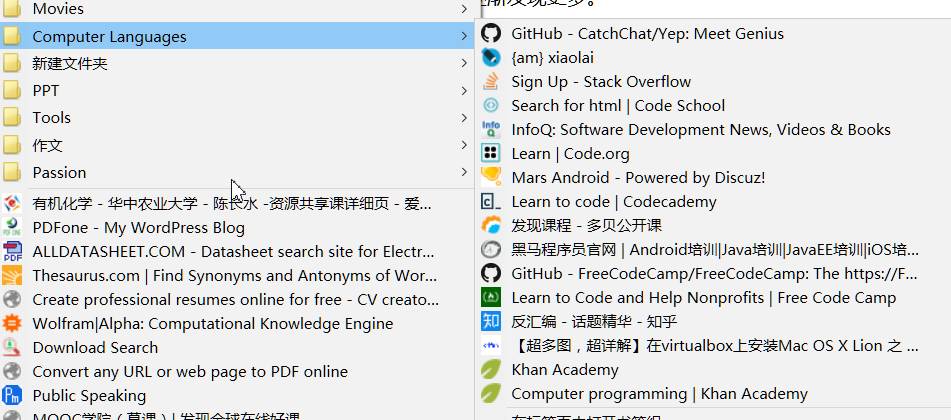This screenshot has height=420, width=951.
Task: Click 'Download Search' bookmark text
Action: pos(95,348)
